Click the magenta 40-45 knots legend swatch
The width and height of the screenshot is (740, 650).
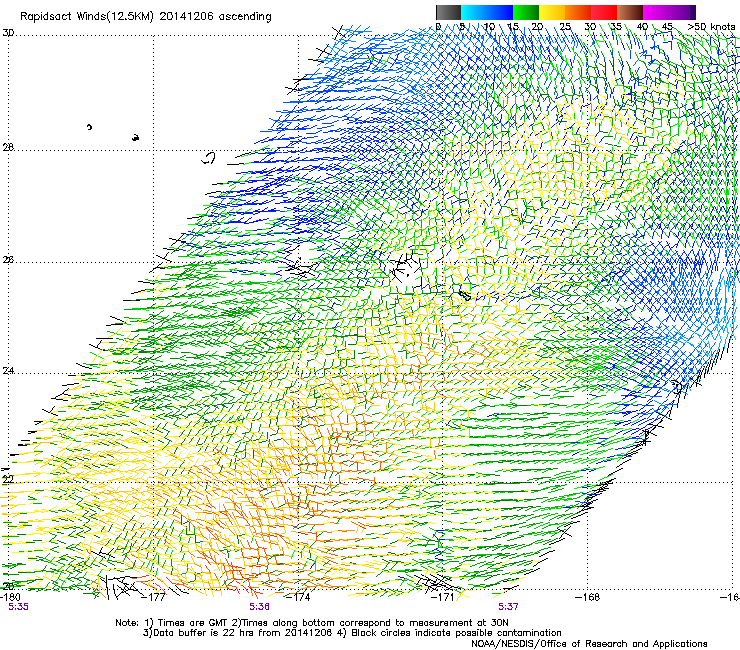656,12
